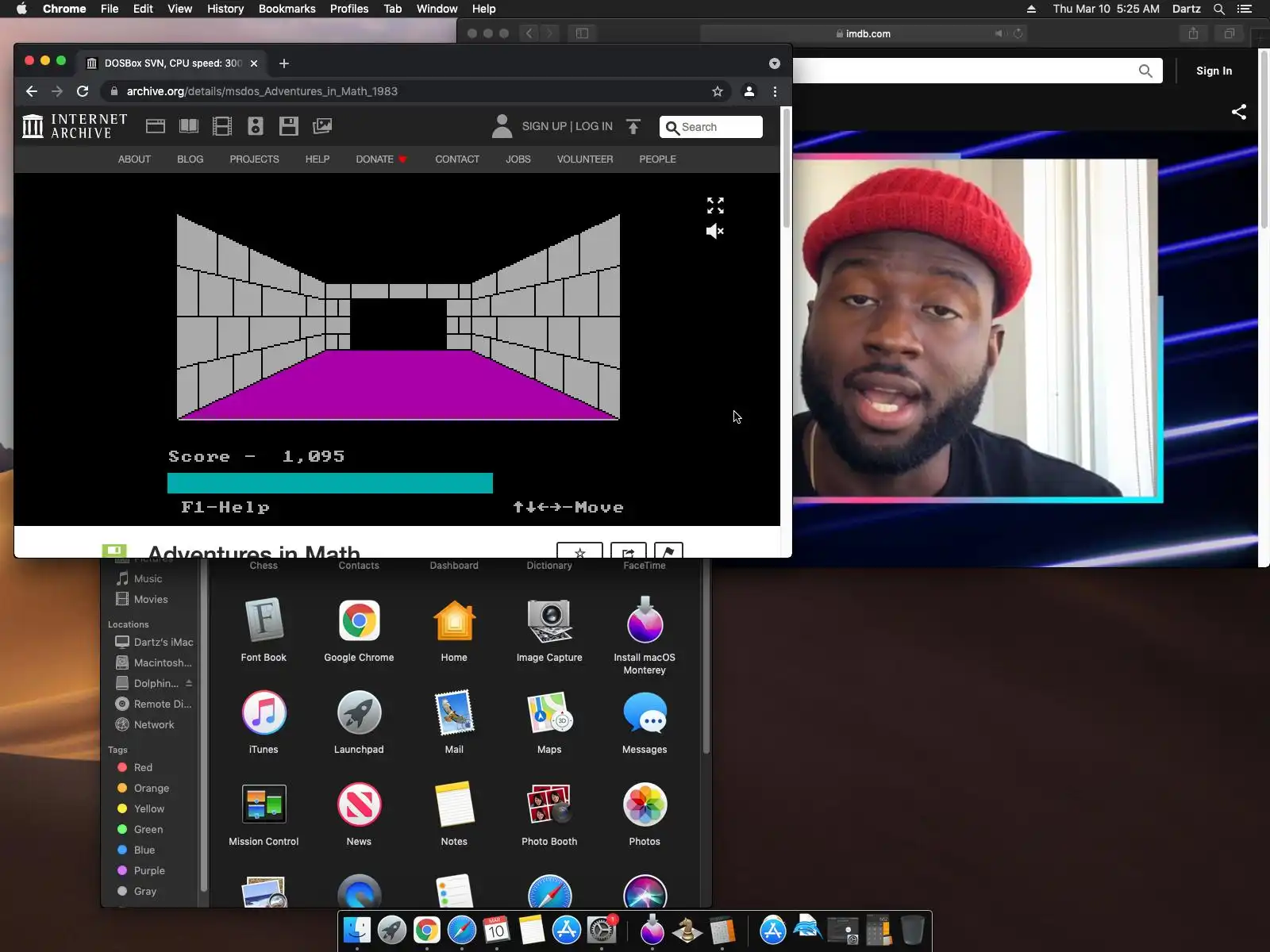Click the Internet Archive logo

tap(75, 126)
